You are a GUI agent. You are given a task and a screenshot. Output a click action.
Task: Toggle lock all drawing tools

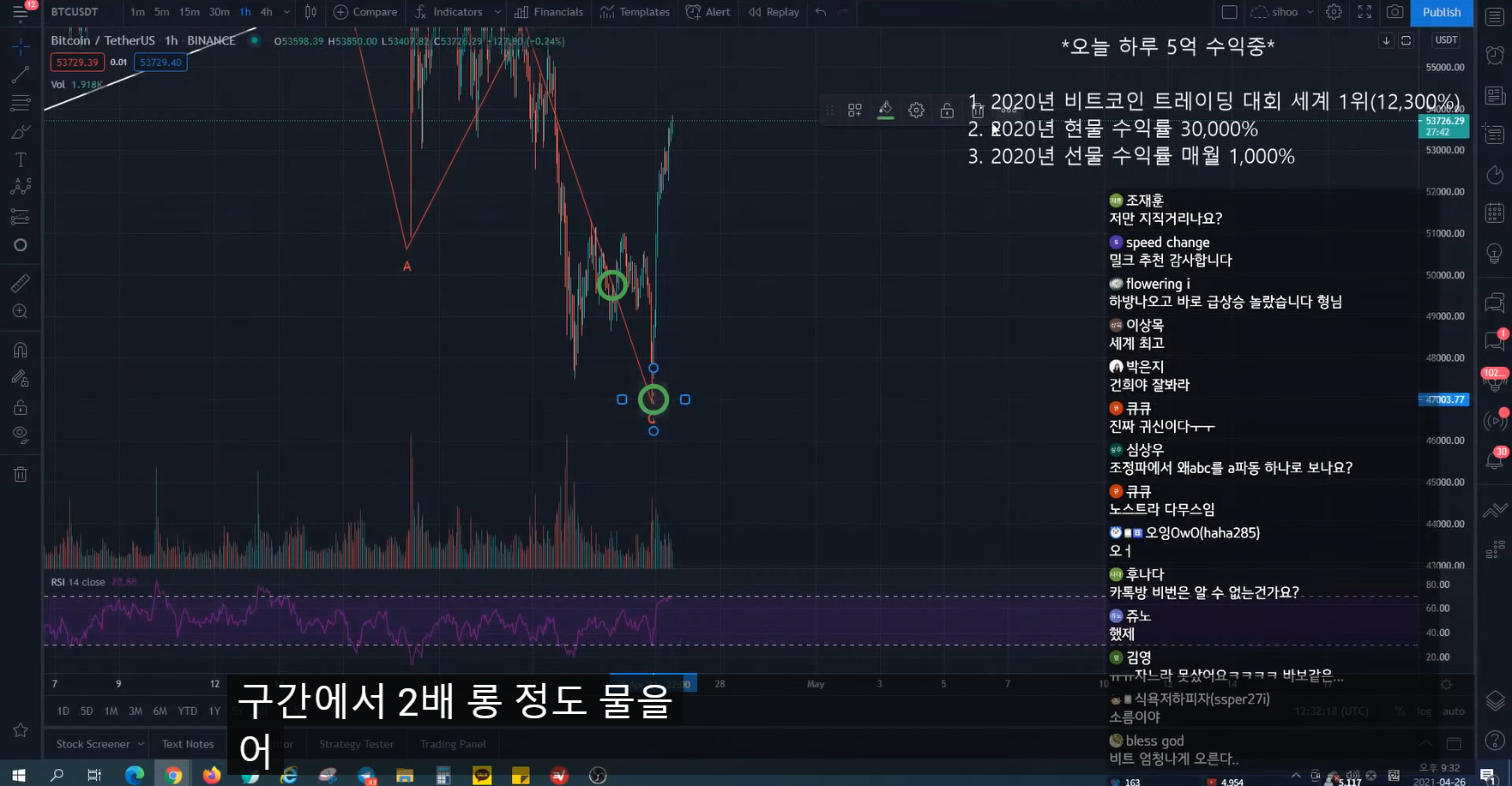21,406
